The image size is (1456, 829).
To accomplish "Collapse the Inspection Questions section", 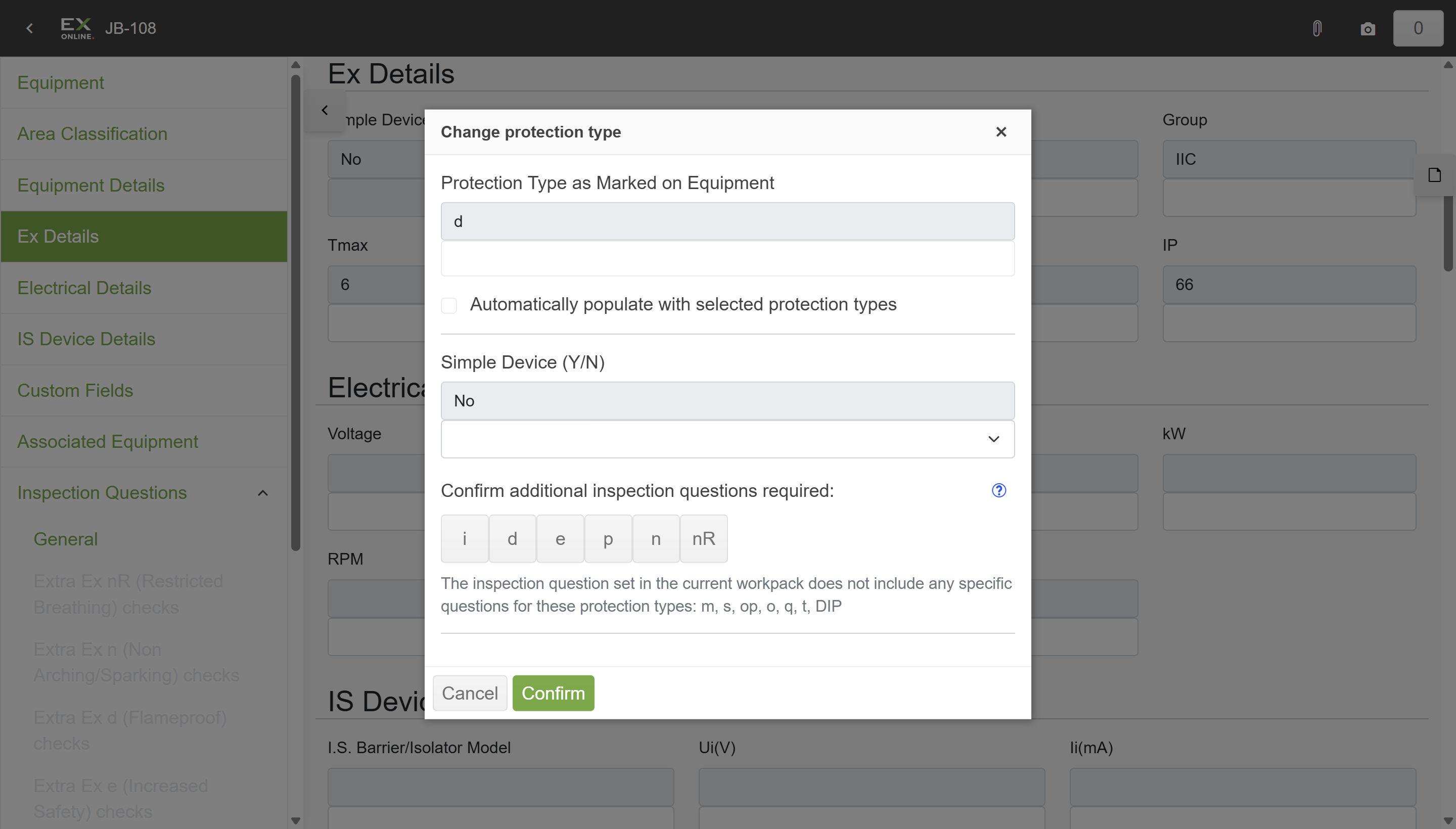I will coord(262,493).
